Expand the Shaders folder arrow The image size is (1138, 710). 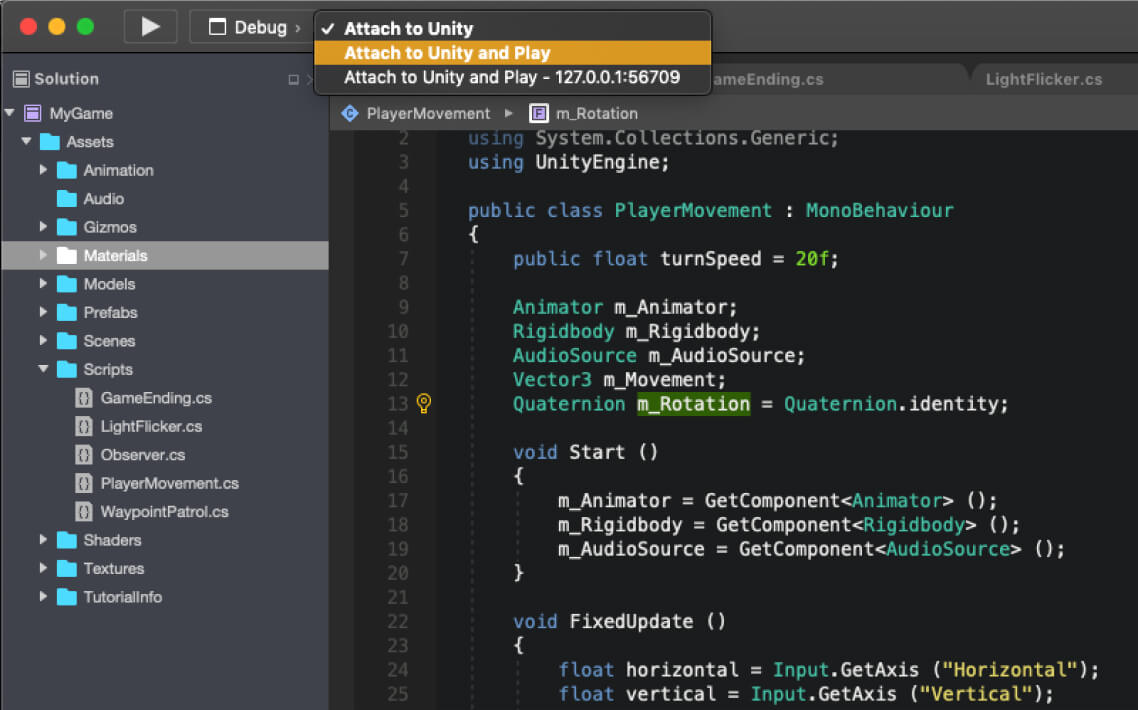click(x=43, y=540)
